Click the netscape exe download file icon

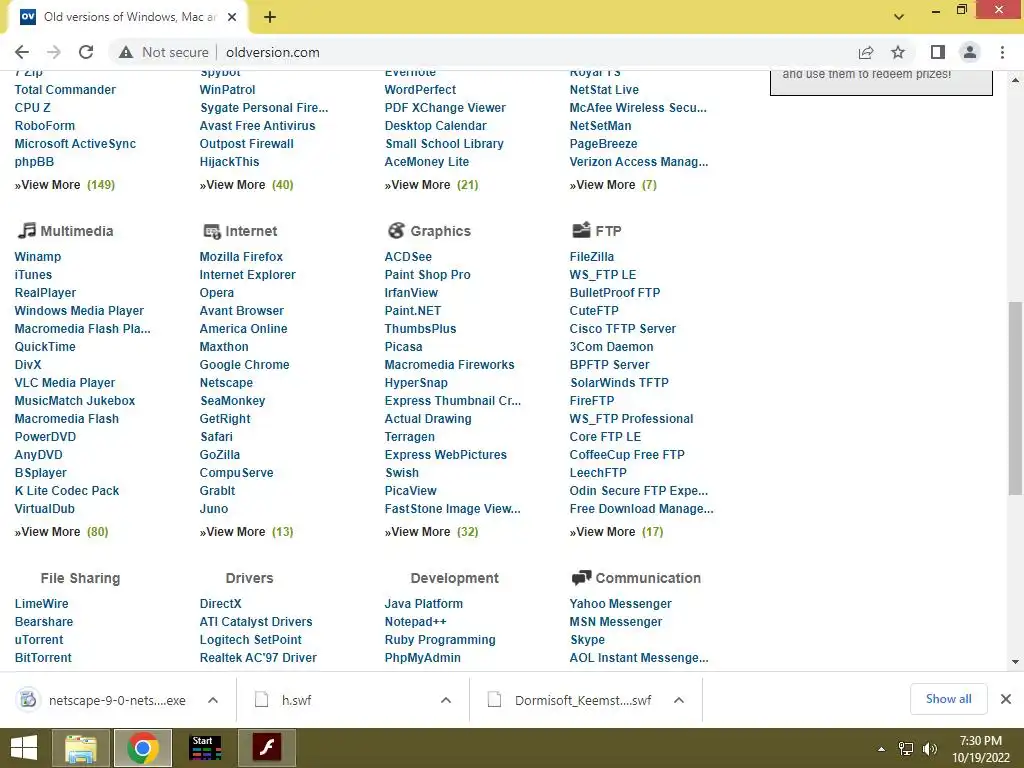pos(27,700)
